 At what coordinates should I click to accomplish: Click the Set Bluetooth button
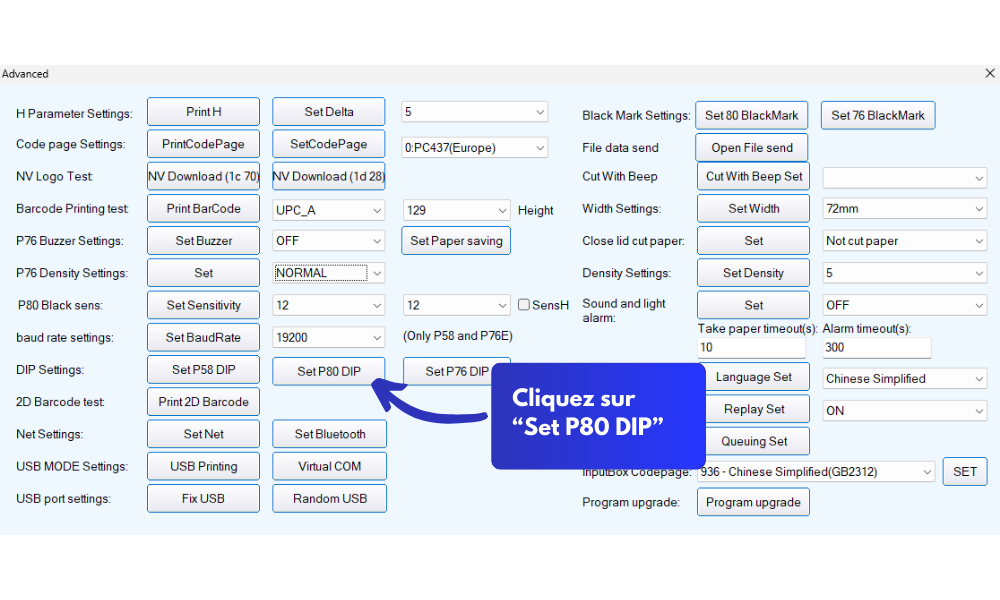(330, 434)
